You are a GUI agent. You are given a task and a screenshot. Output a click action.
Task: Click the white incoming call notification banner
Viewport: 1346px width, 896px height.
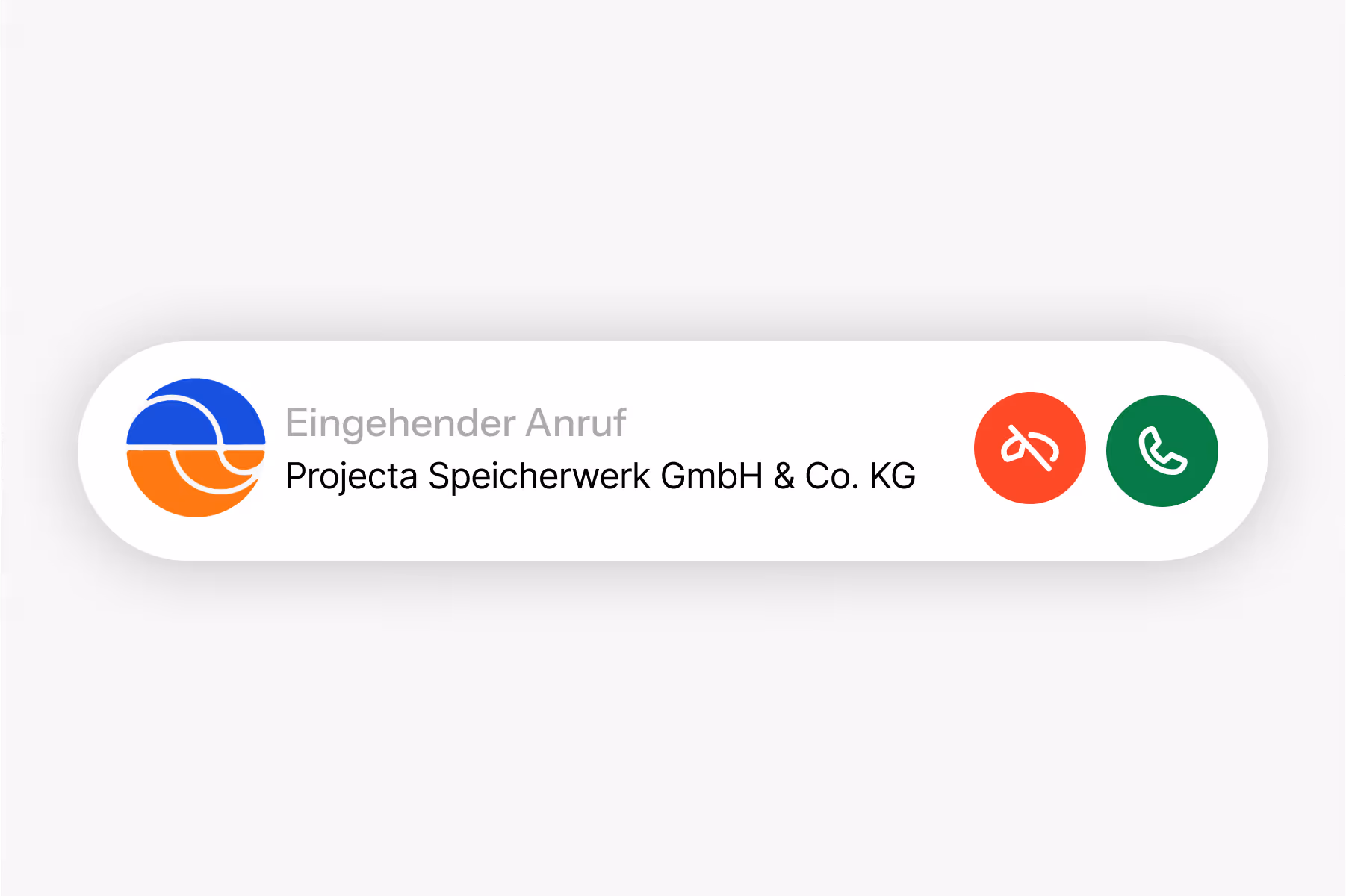coord(673,450)
